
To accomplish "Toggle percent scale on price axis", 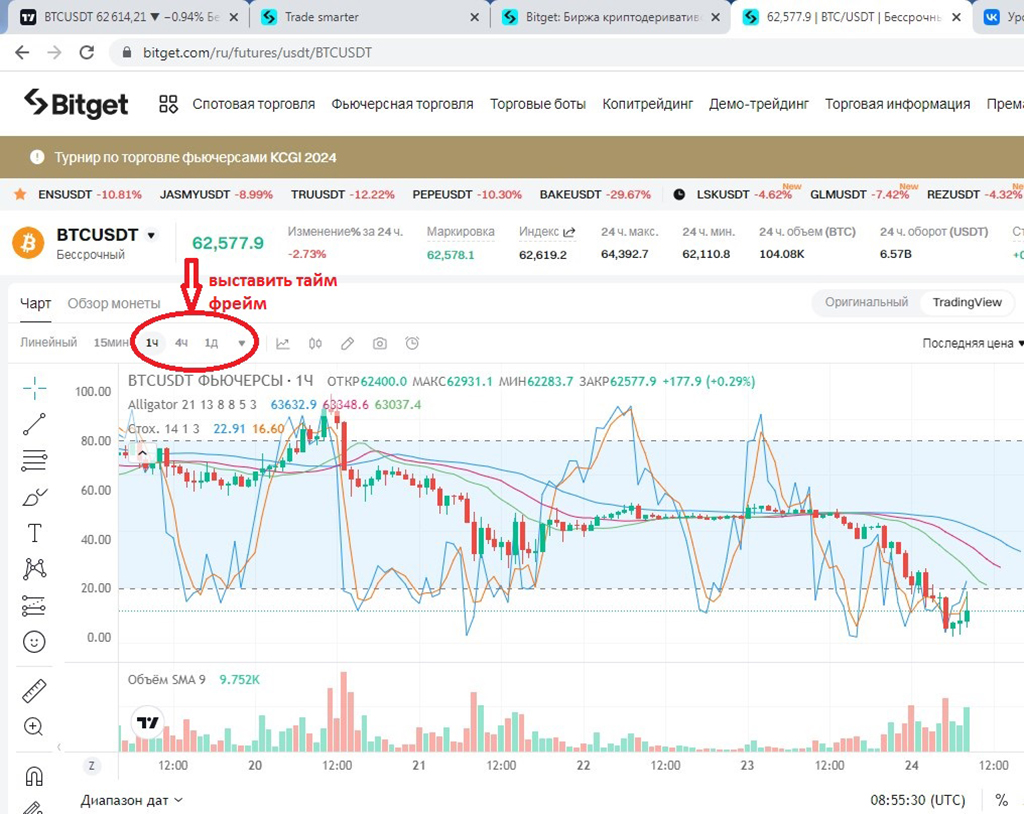I will pyautogui.click(x=1001, y=800).
